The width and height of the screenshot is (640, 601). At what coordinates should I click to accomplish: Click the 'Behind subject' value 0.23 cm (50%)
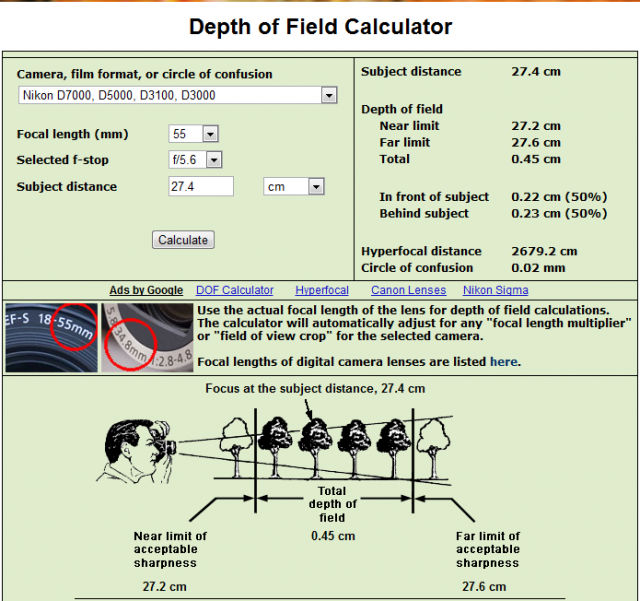pyautogui.click(x=559, y=214)
